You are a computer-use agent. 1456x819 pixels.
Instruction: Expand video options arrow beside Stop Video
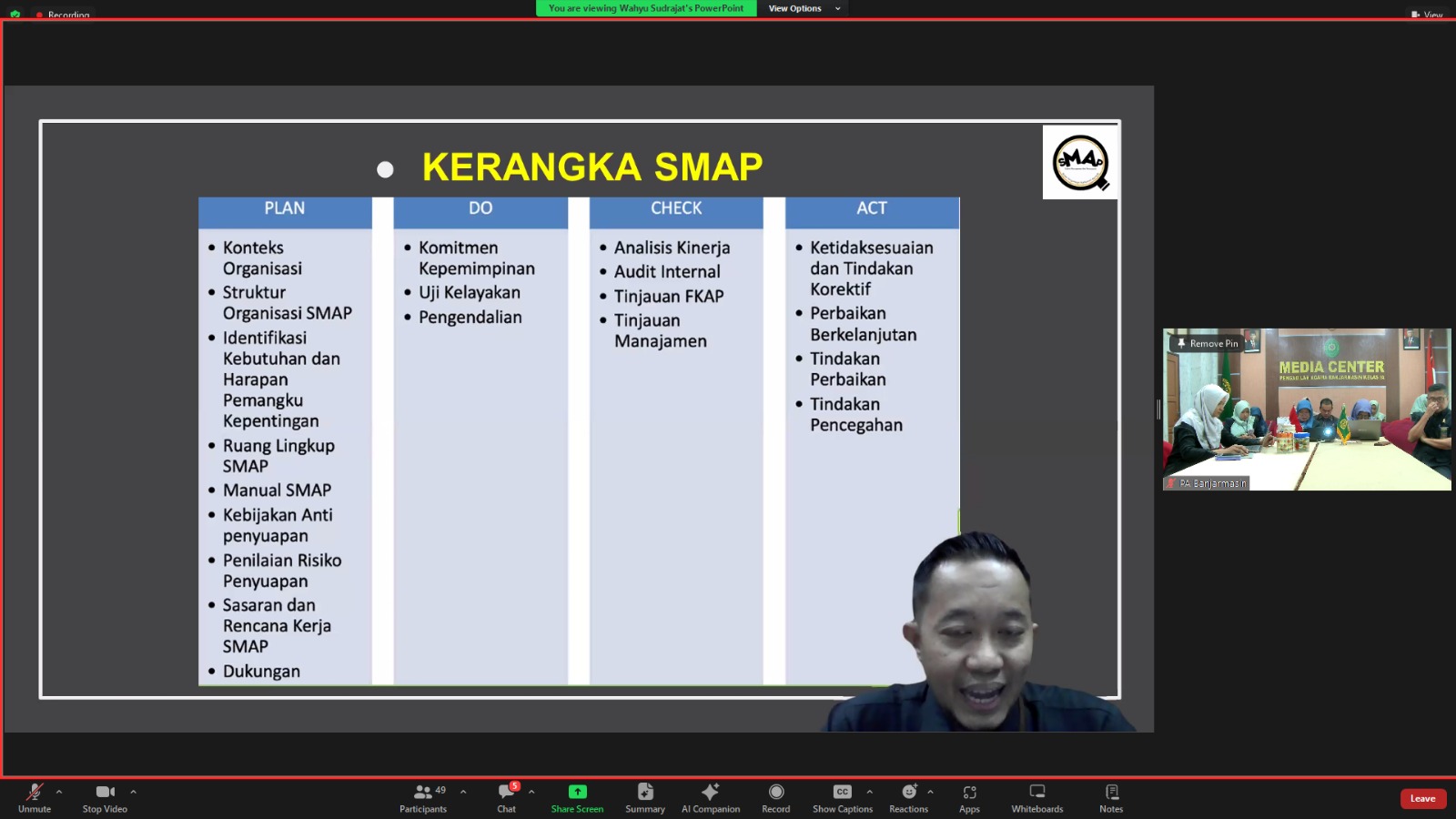(133, 792)
